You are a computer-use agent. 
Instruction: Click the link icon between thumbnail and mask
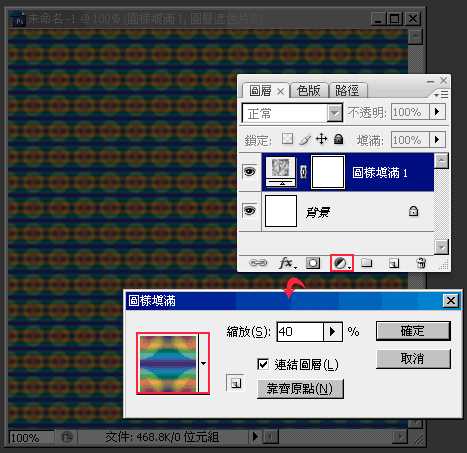[303, 172]
